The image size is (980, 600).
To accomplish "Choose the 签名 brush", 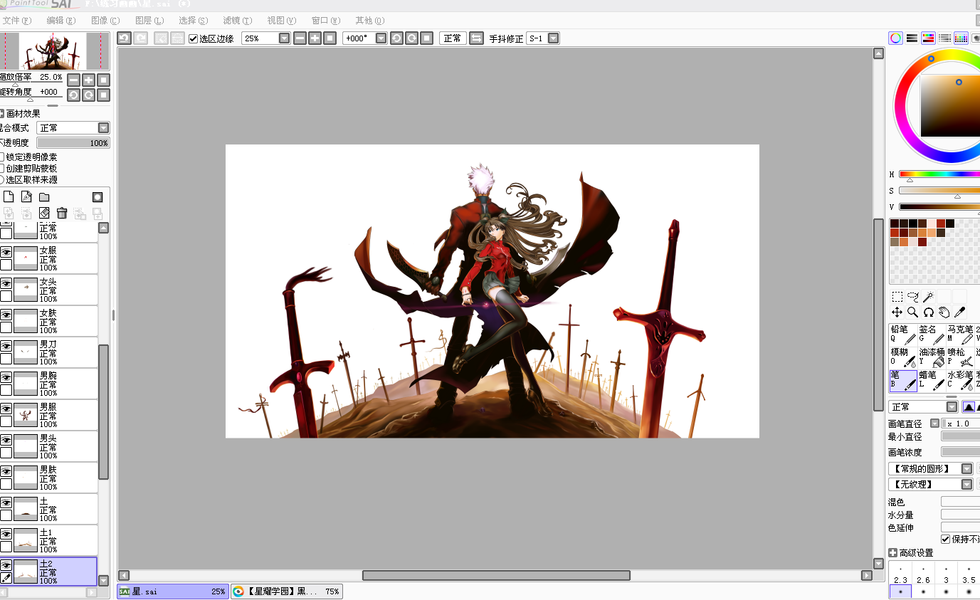I will tap(931, 334).
